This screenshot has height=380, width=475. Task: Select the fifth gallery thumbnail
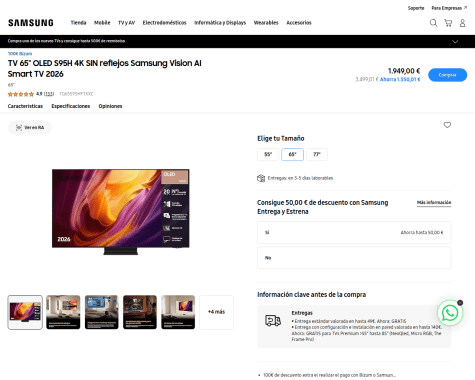(x=178, y=312)
